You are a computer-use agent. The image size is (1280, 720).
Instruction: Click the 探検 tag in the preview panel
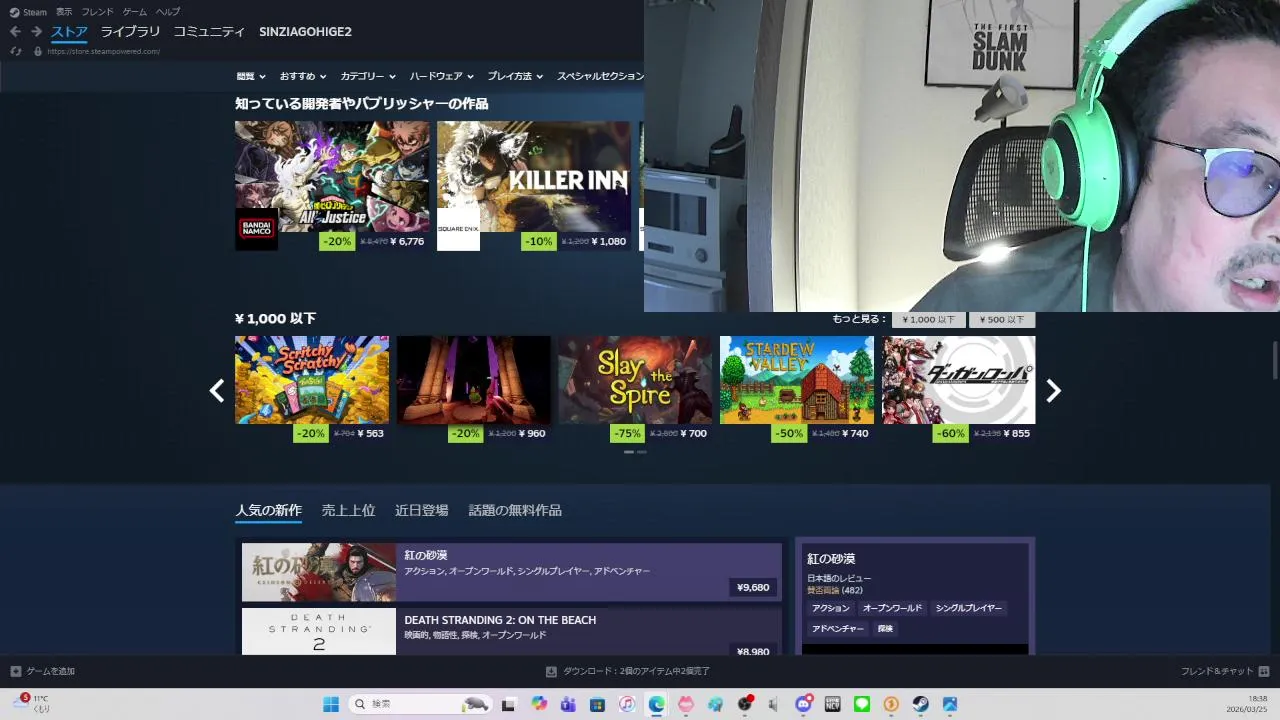pos(885,629)
